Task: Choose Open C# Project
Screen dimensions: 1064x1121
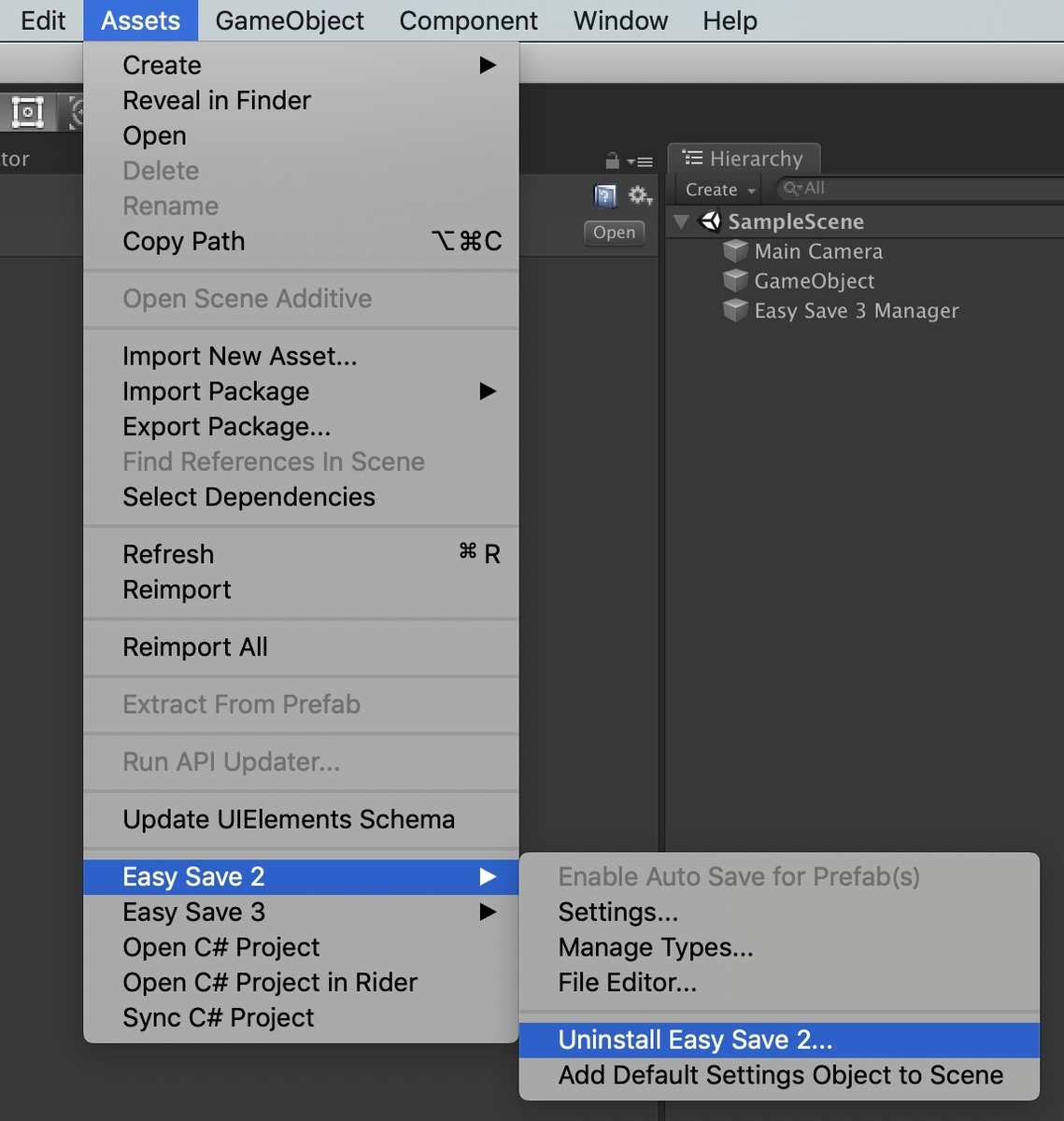Action: [301, 947]
